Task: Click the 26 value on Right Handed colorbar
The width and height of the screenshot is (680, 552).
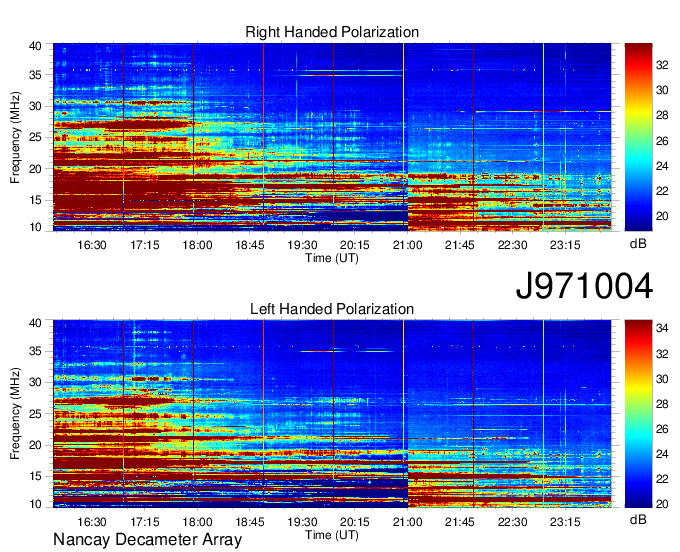Action: click(662, 141)
